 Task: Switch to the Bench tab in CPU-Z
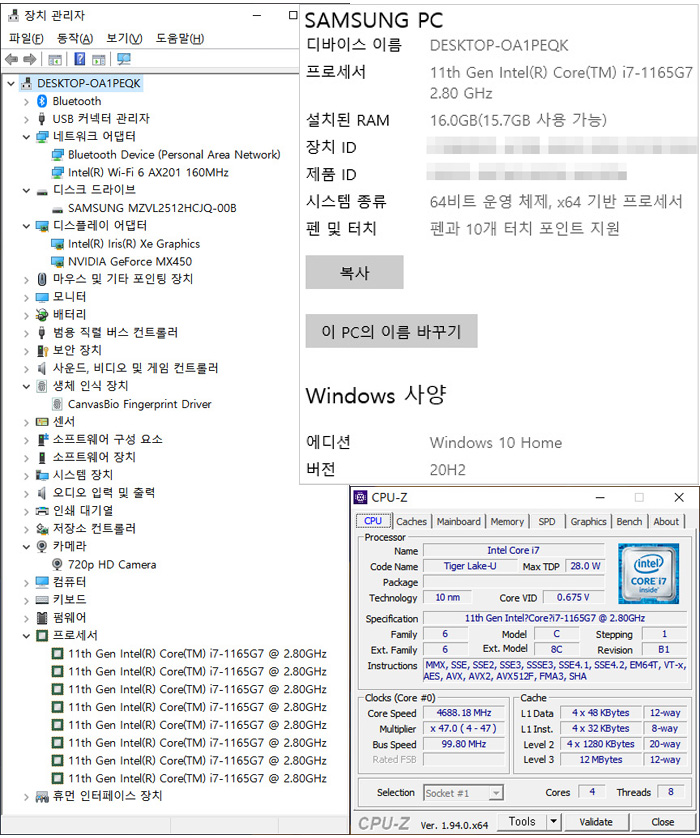[x=629, y=522]
